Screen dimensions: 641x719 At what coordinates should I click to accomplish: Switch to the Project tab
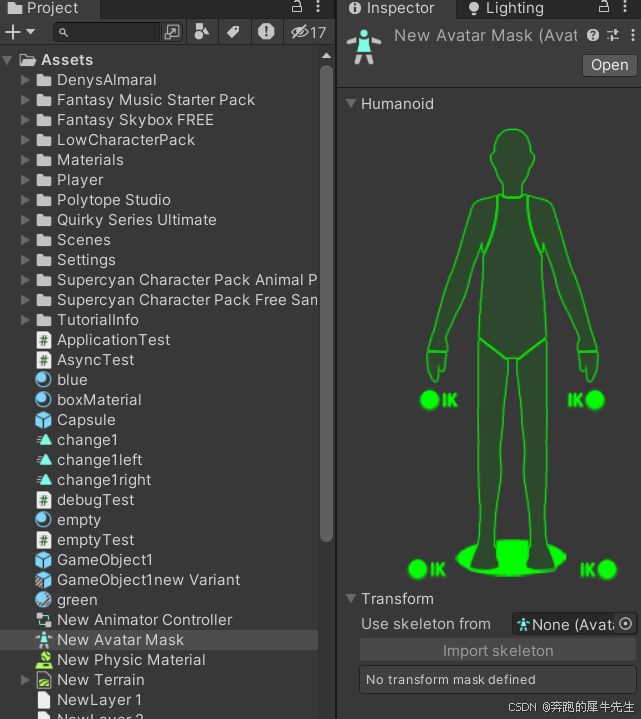coord(44,8)
